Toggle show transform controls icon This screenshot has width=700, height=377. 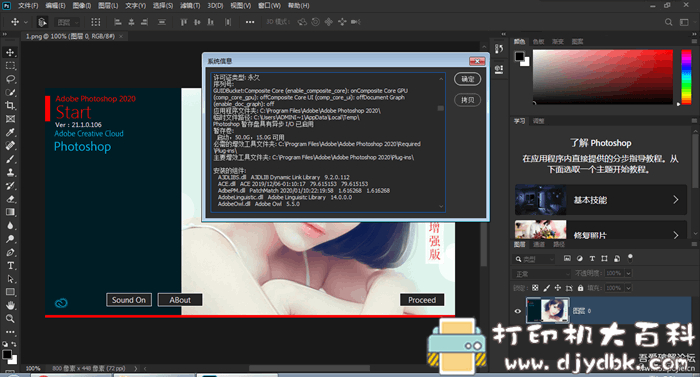click(x=96, y=22)
